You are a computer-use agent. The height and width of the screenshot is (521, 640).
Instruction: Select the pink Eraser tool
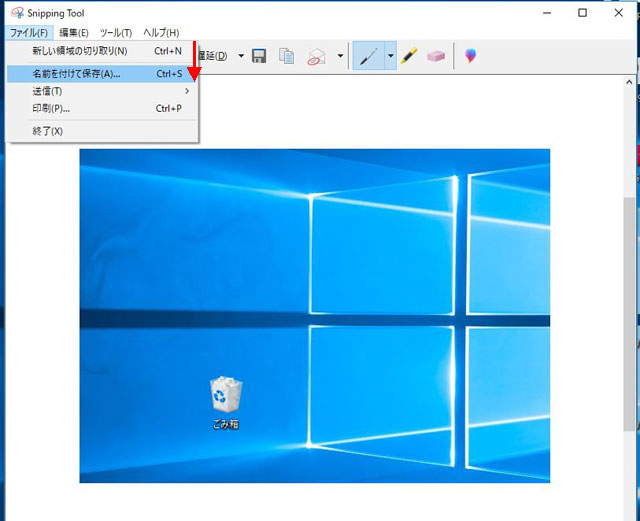tap(436, 56)
